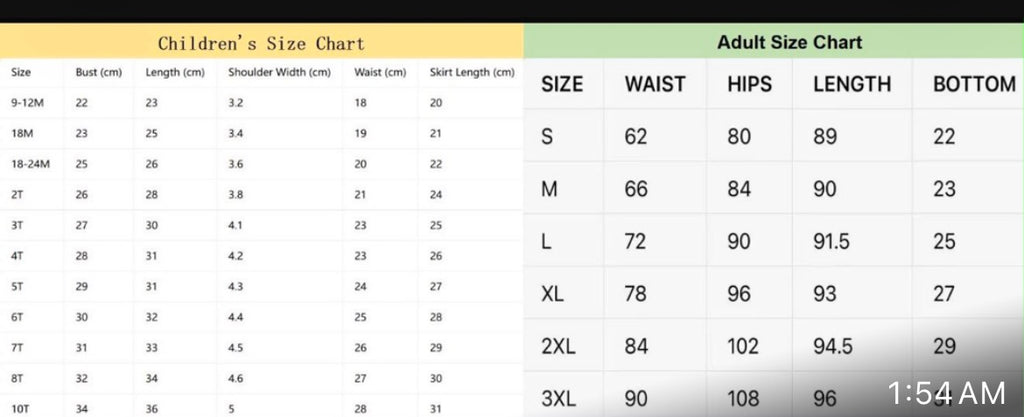Select the adult LENGTH column header

pyautogui.click(x=852, y=84)
